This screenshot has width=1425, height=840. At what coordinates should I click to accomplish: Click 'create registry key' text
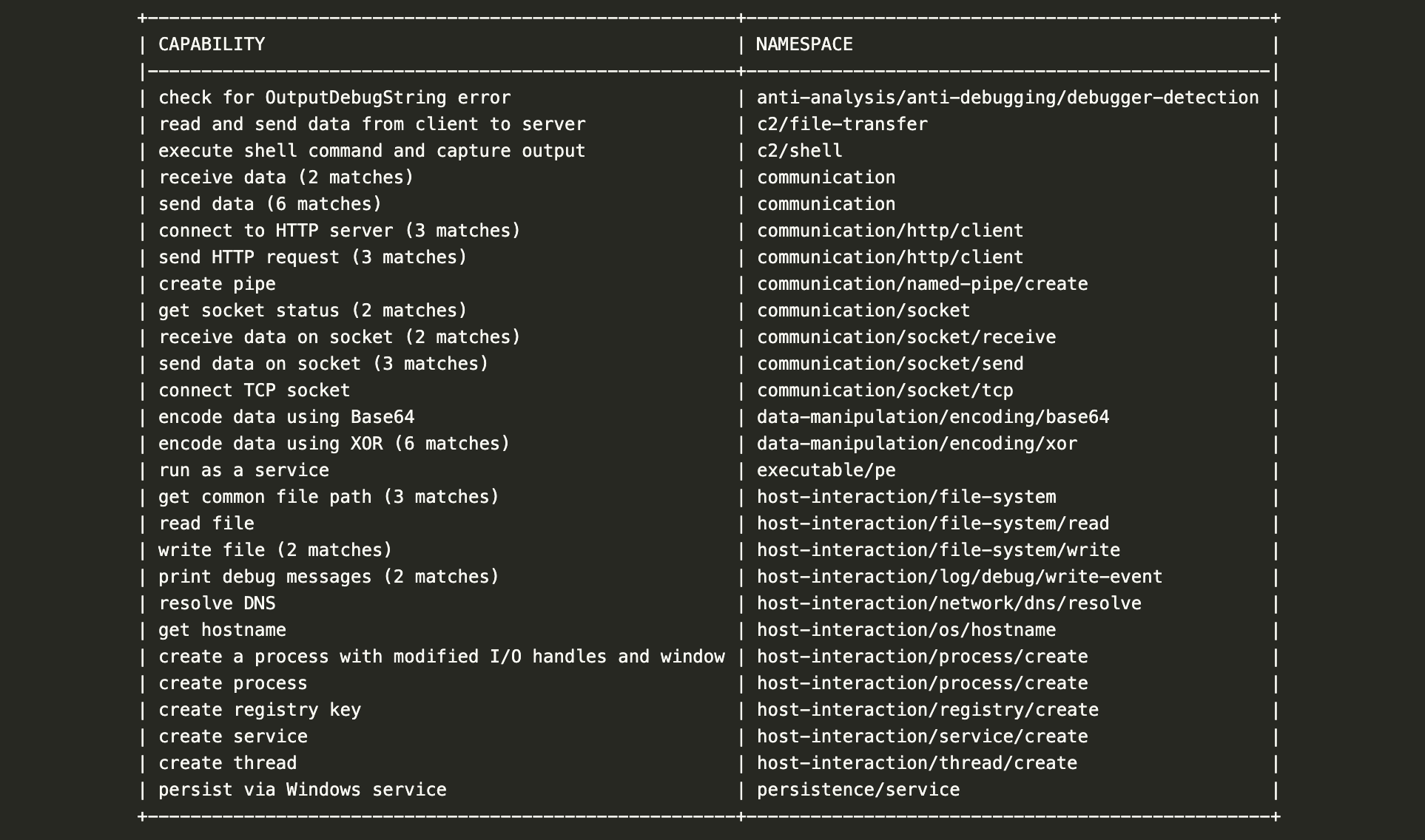coord(260,710)
